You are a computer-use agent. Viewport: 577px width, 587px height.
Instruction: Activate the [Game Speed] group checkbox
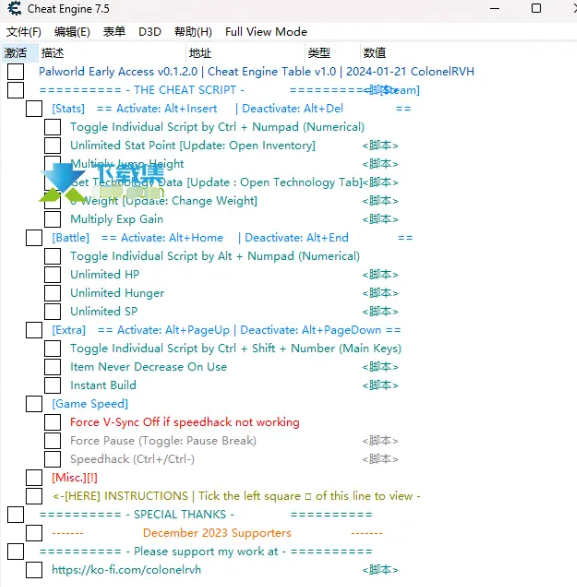(34, 404)
